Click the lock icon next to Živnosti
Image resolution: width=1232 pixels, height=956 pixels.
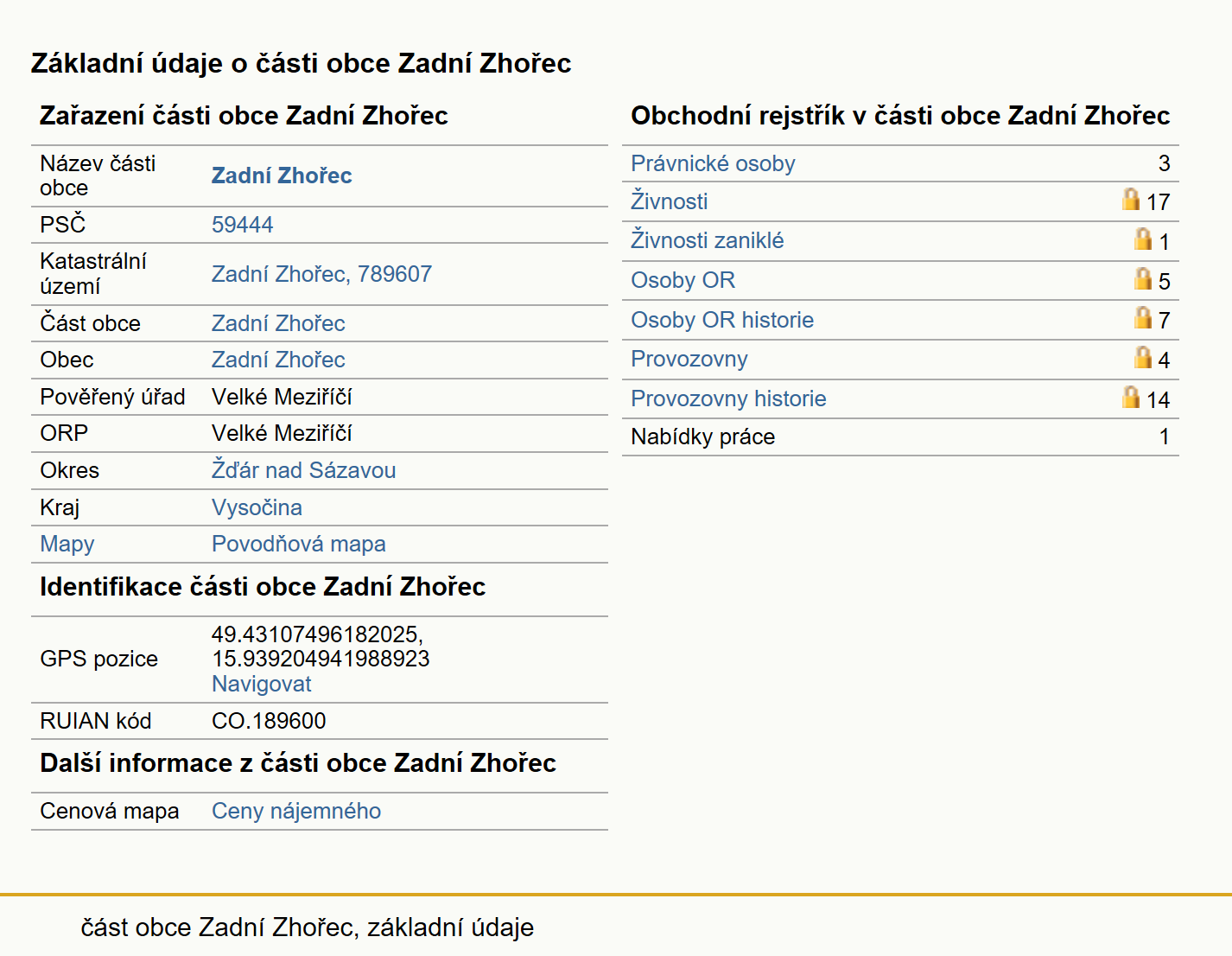click(x=1131, y=200)
